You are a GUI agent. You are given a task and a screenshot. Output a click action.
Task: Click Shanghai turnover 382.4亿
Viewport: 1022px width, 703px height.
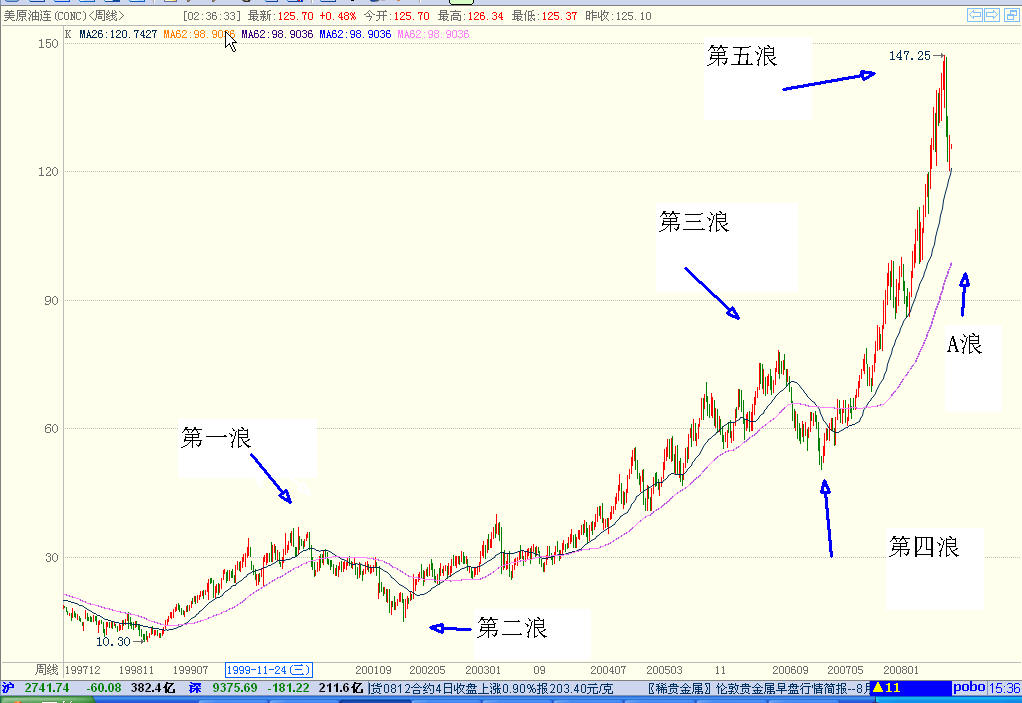click(153, 688)
